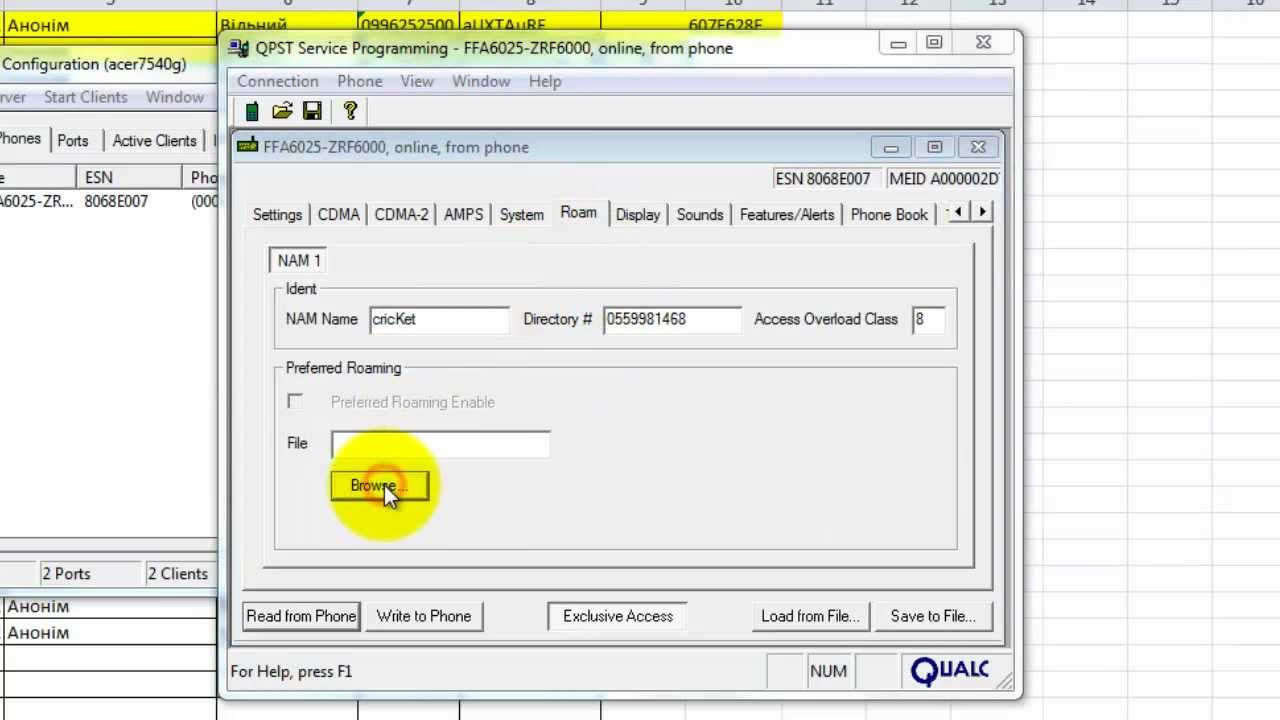
Task: Select the Roam tab
Action: click(x=578, y=213)
